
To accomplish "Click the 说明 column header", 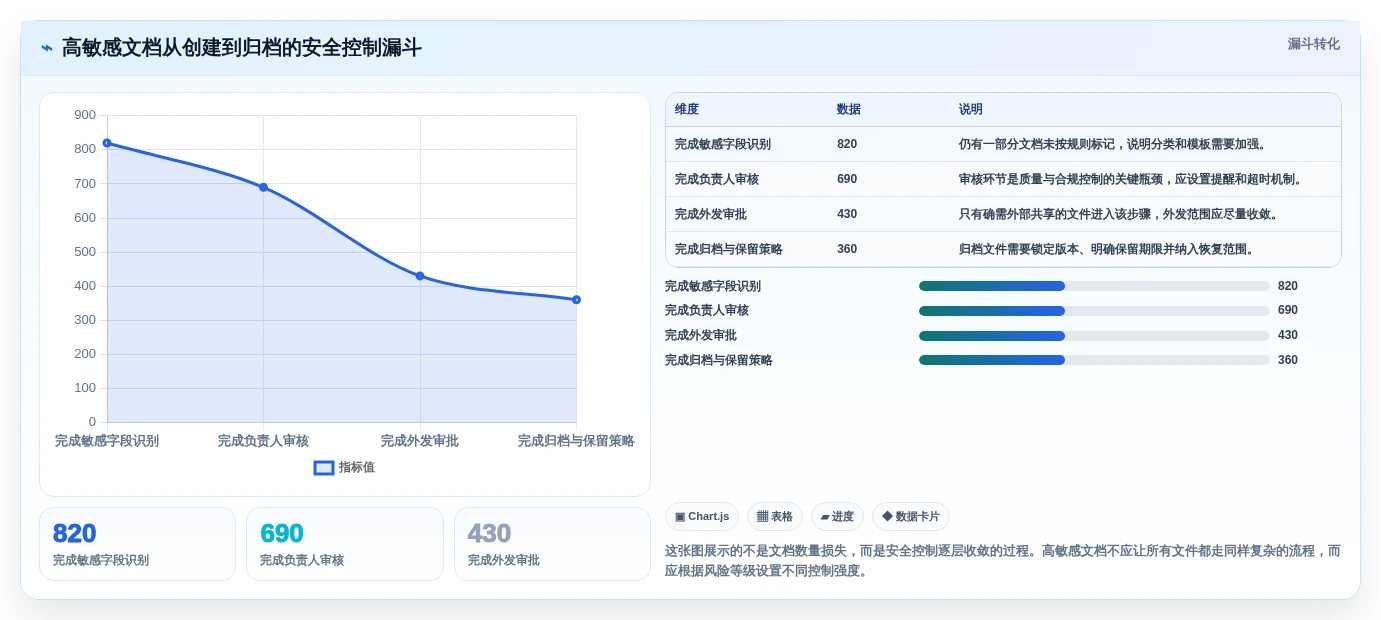I will pyautogui.click(x=971, y=110).
